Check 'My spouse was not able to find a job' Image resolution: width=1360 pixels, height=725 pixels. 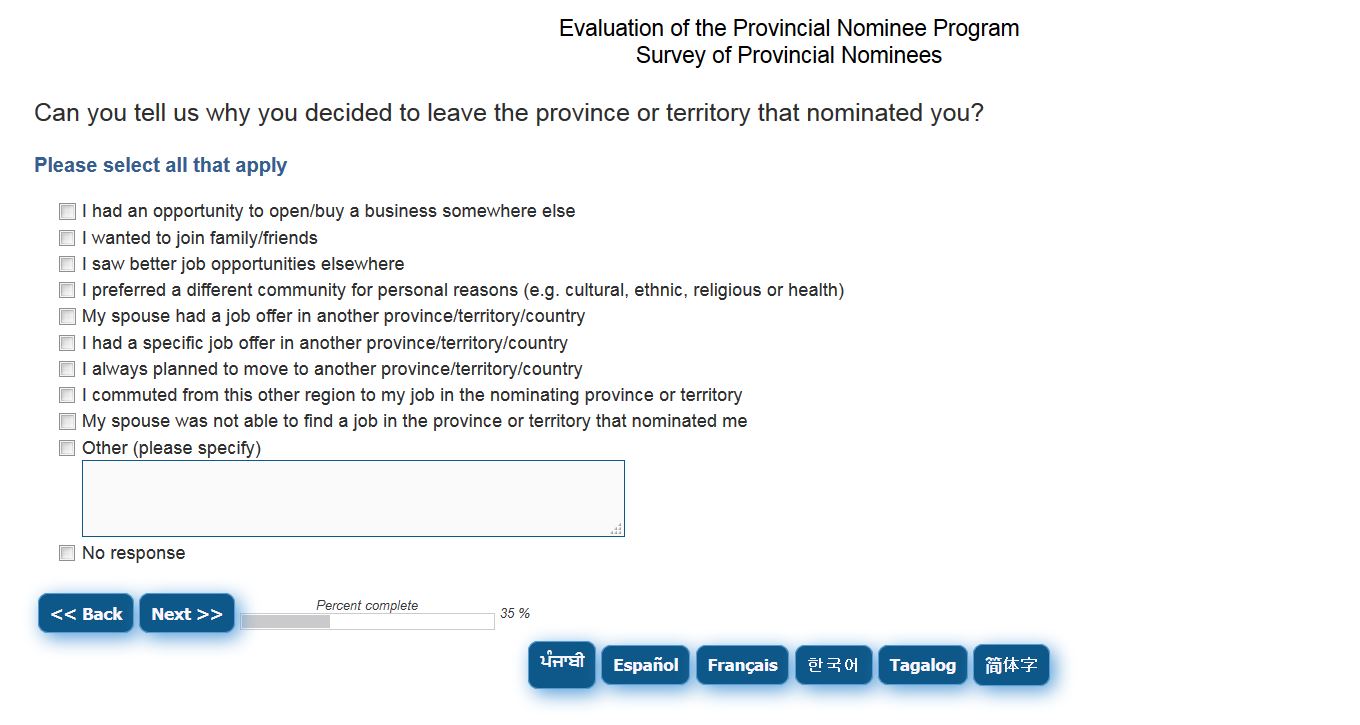[67, 422]
